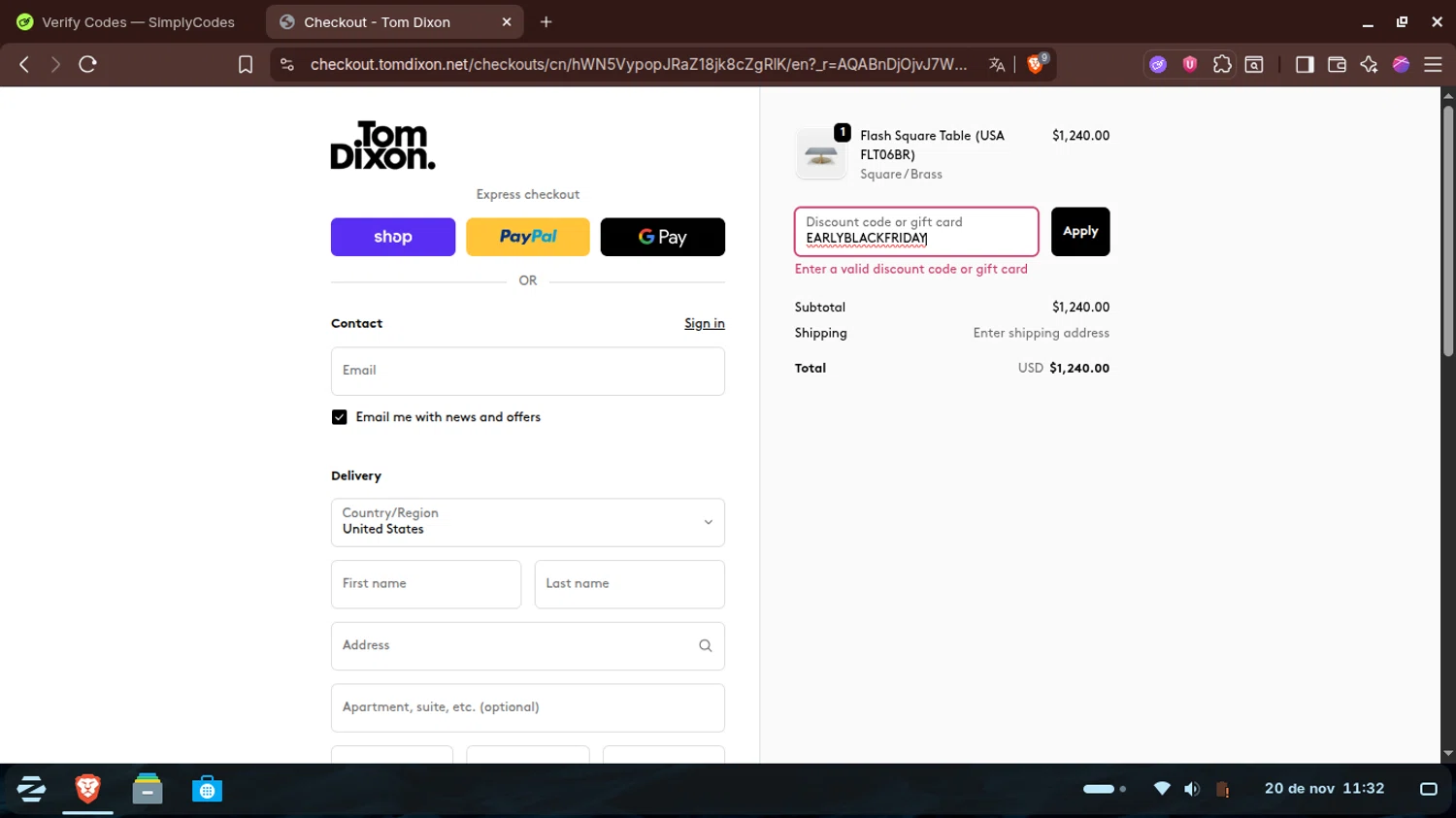Screen dimensions: 1456x818
Task: Open the red shield extension icon
Action: pos(1190,64)
